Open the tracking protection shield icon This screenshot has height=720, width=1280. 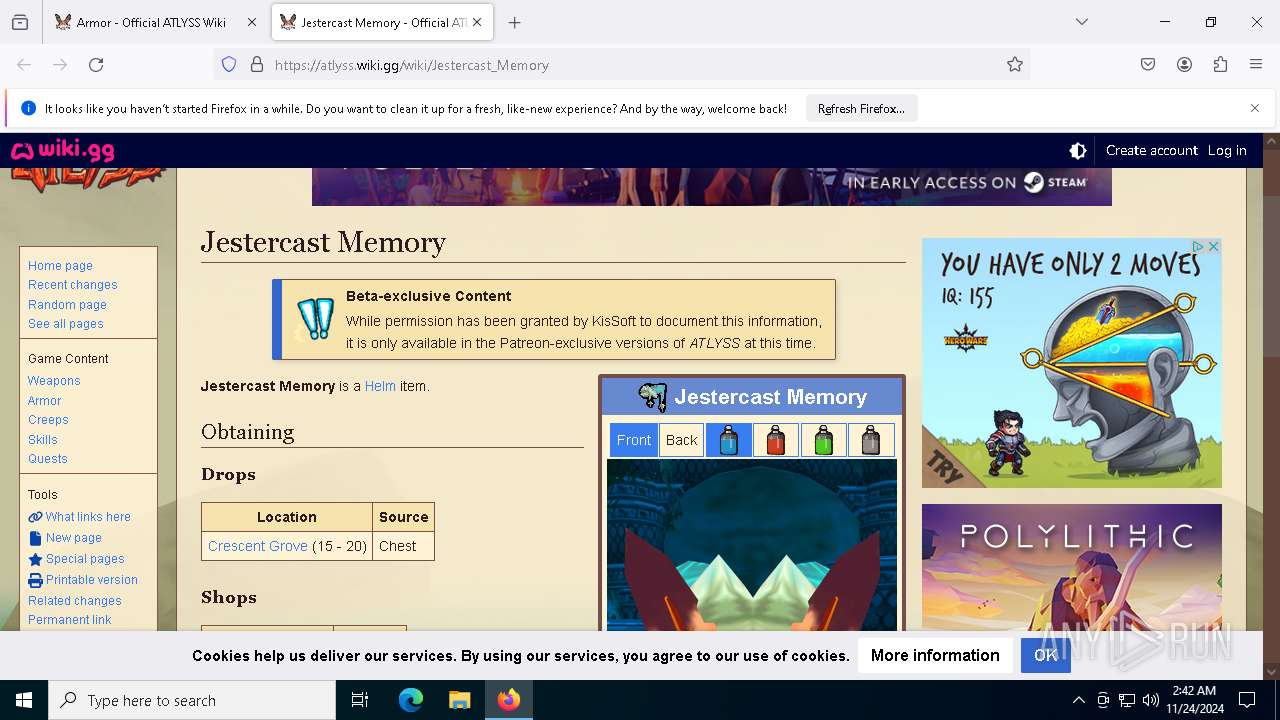pos(229,65)
